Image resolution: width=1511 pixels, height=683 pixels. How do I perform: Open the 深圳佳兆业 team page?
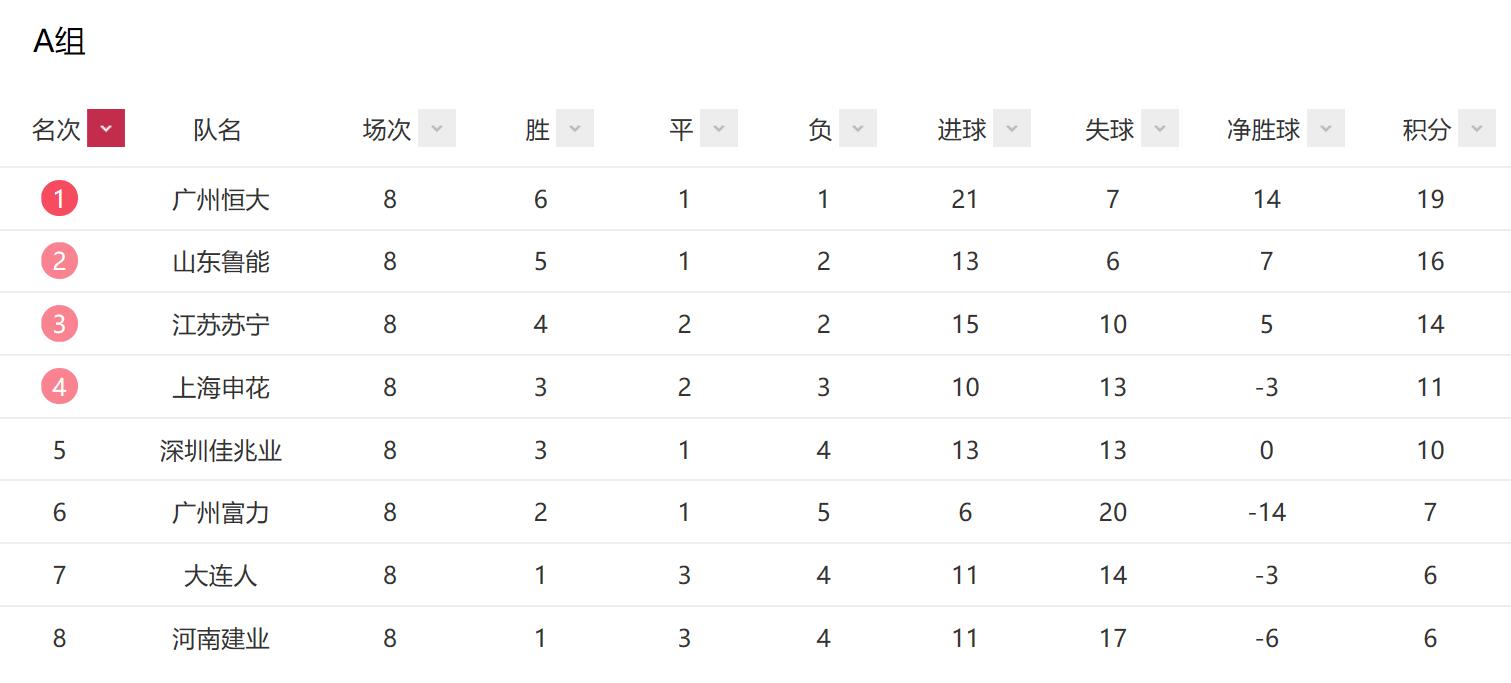[219, 450]
